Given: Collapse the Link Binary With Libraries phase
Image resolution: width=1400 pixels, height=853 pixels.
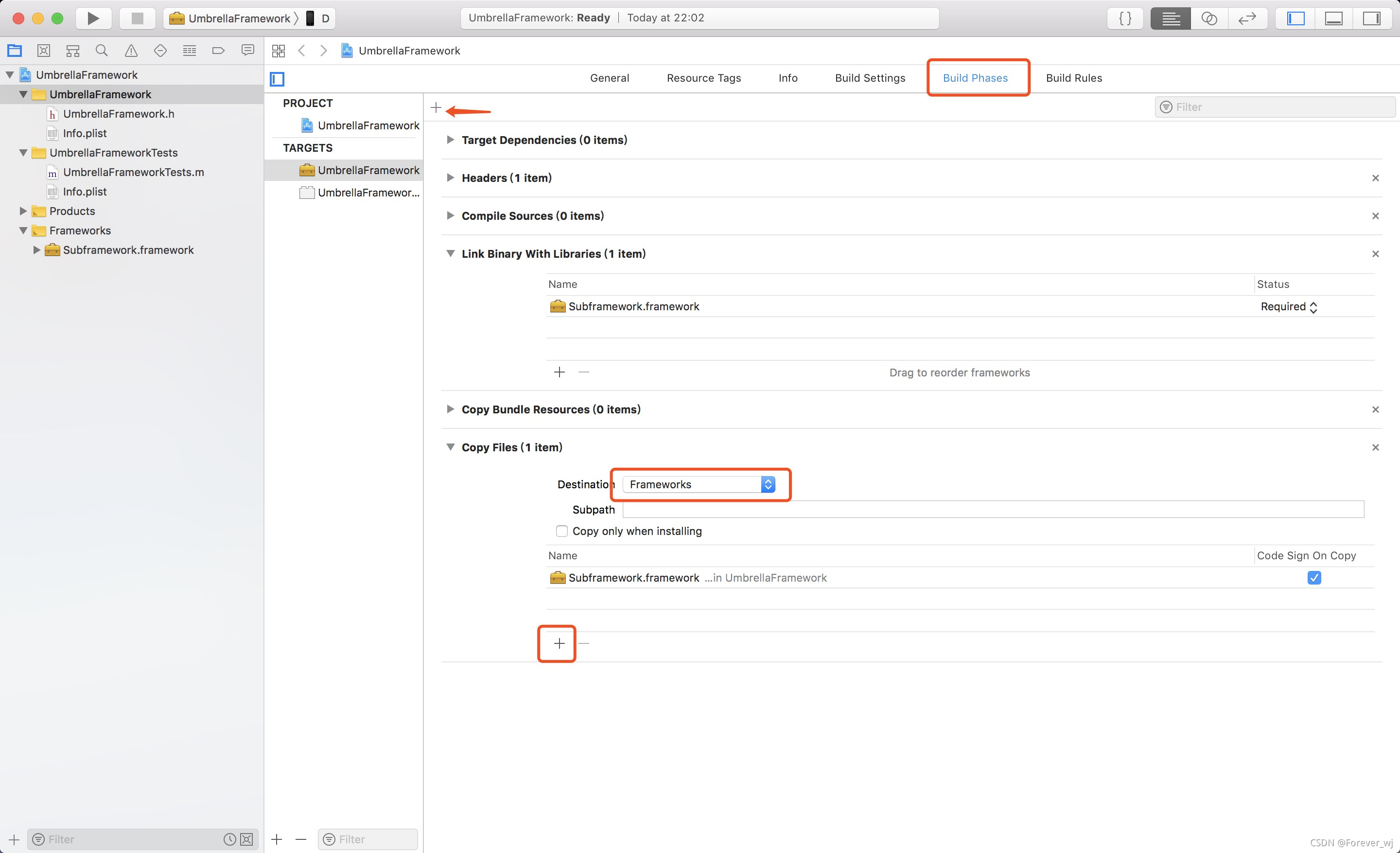Looking at the screenshot, I should 450,253.
